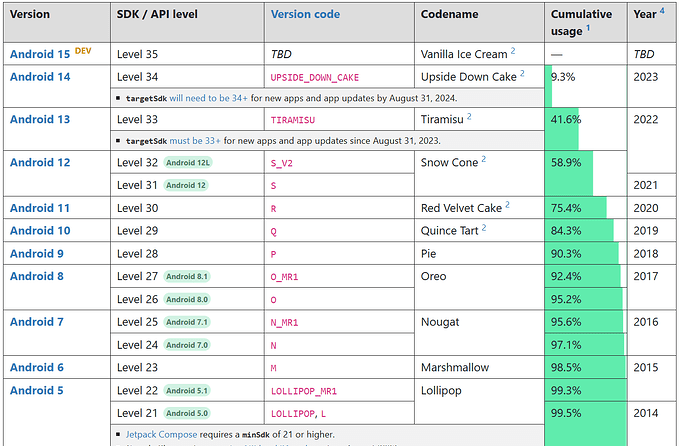Click footnote 1 beside Cumulative usage
This screenshot has height=446, width=690.
coord(589,30)
